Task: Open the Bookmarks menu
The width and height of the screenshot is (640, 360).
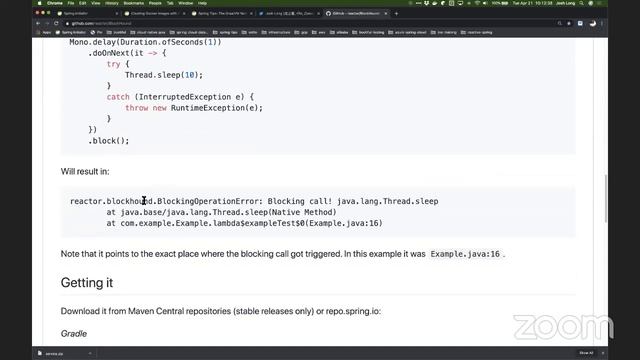Action: [134, 3]
